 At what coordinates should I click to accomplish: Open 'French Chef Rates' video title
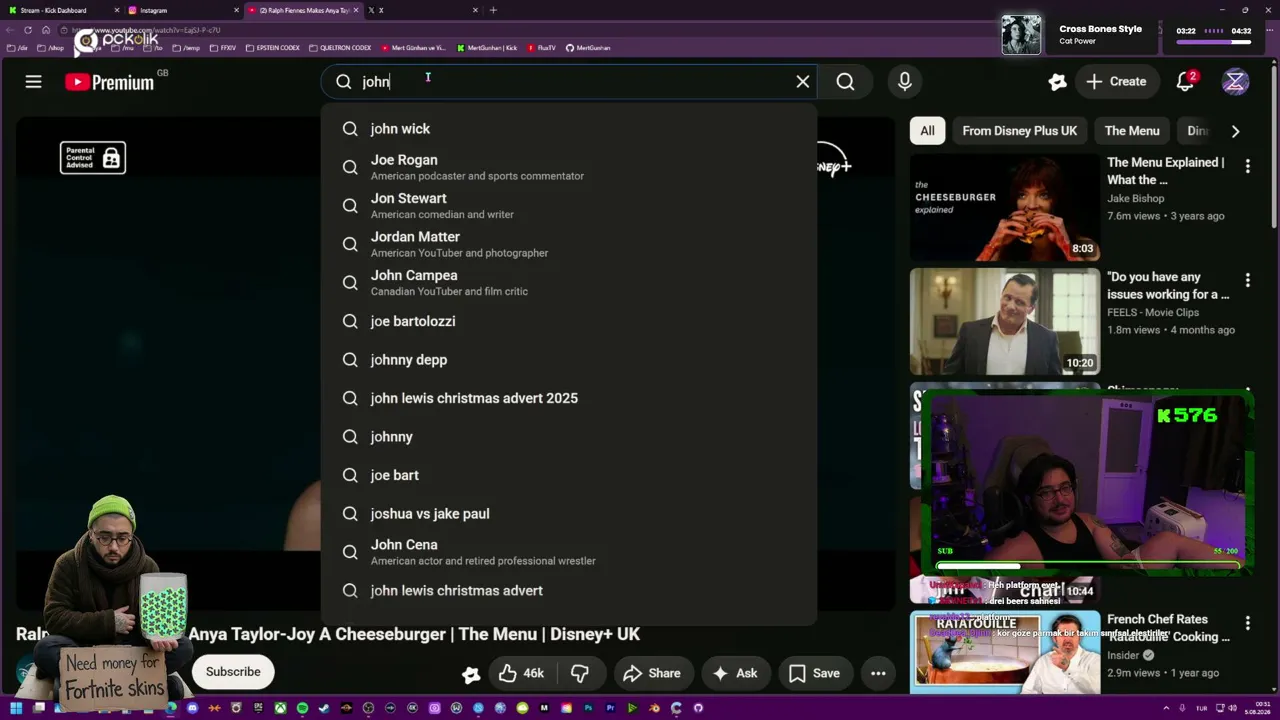(x=1168, y=628)
